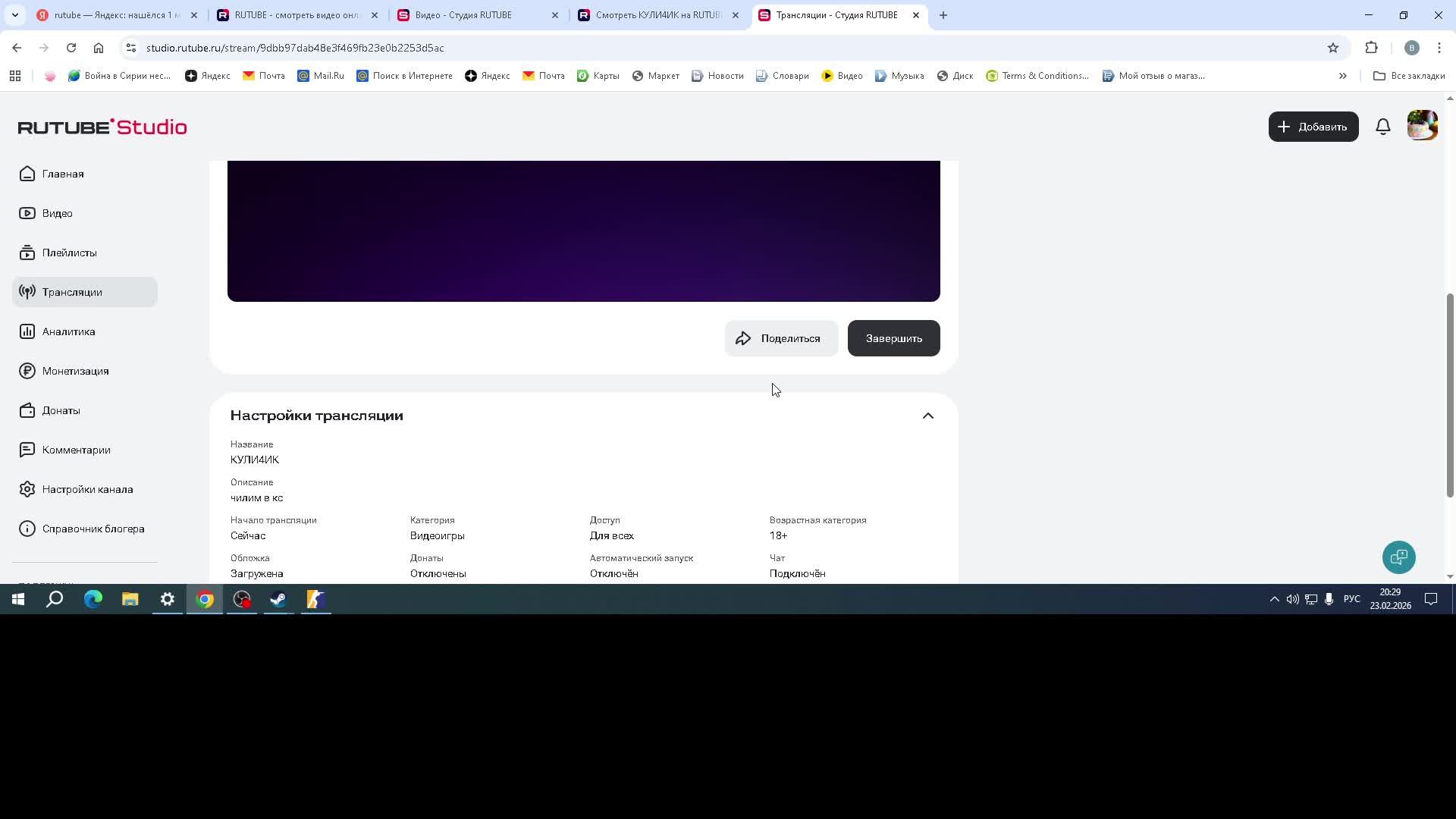Collapse the Настройки трансляции section
Image resolution: width=1456 pixels, height=819 pixels.
click(x=927, y=416)
